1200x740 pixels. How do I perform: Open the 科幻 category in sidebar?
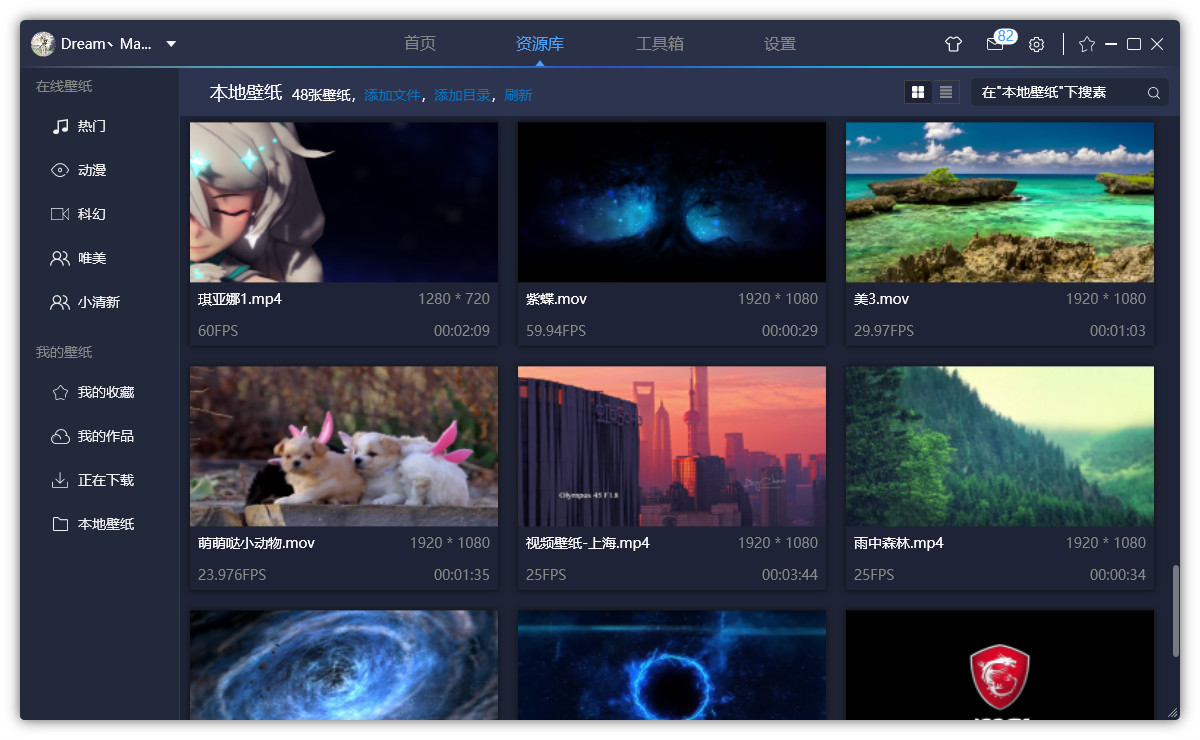[x=92, y=214]
